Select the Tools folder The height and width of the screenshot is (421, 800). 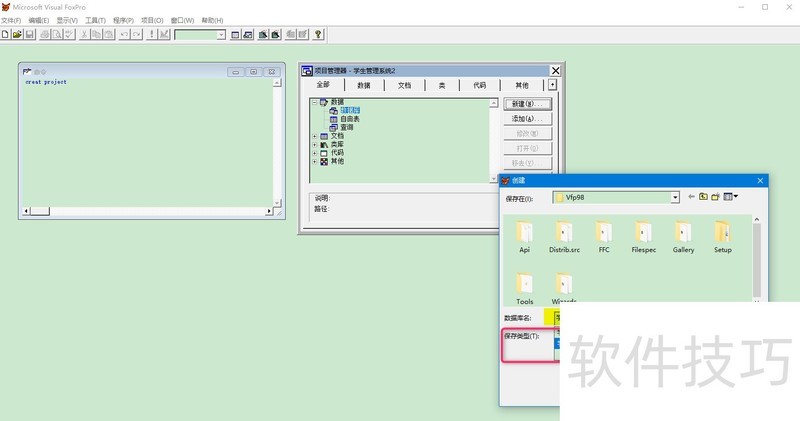point(524,289)
